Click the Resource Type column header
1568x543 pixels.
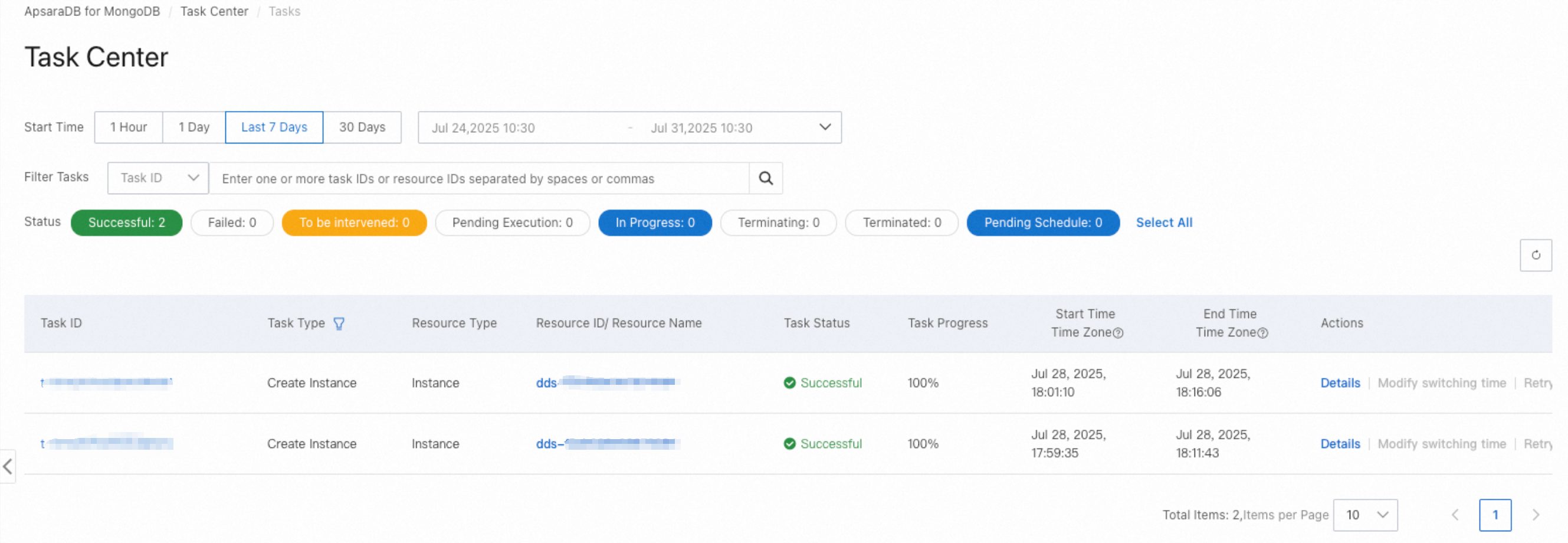click(x=454, y=323)
